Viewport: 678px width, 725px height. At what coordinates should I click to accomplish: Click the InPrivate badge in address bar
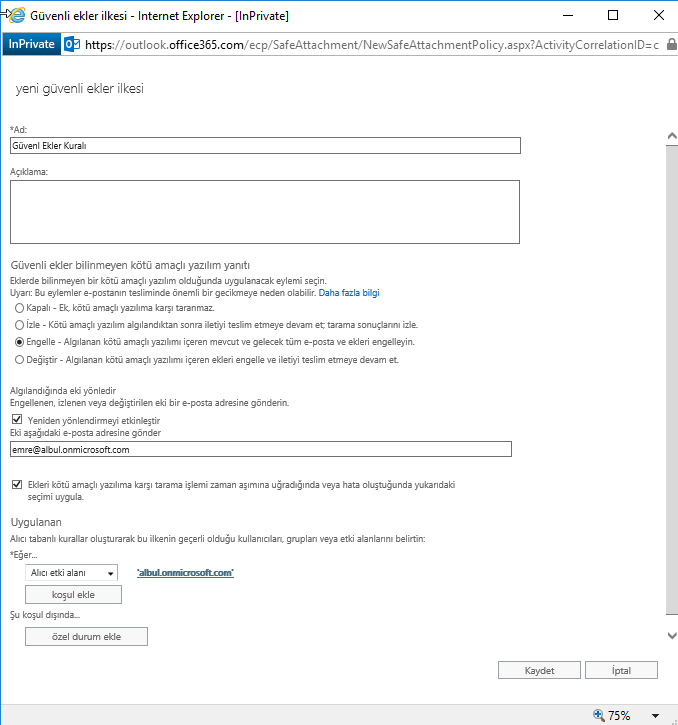click(x=31, y=44)
